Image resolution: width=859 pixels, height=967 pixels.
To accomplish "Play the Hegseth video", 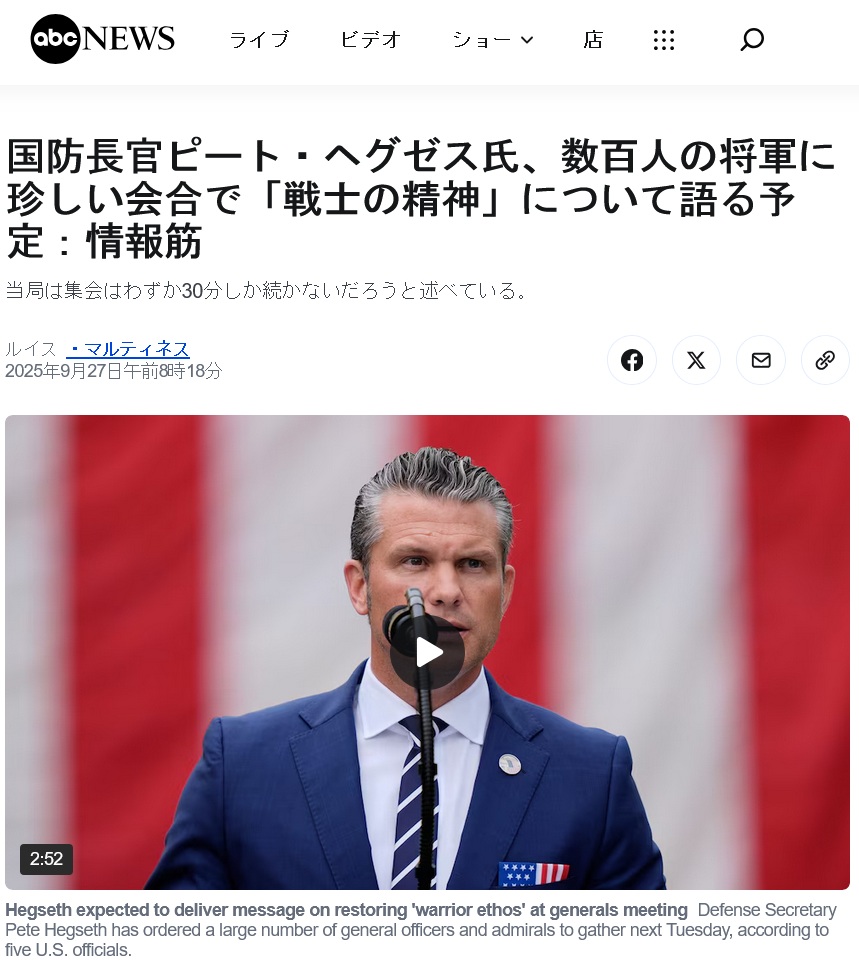I will 427,652.
